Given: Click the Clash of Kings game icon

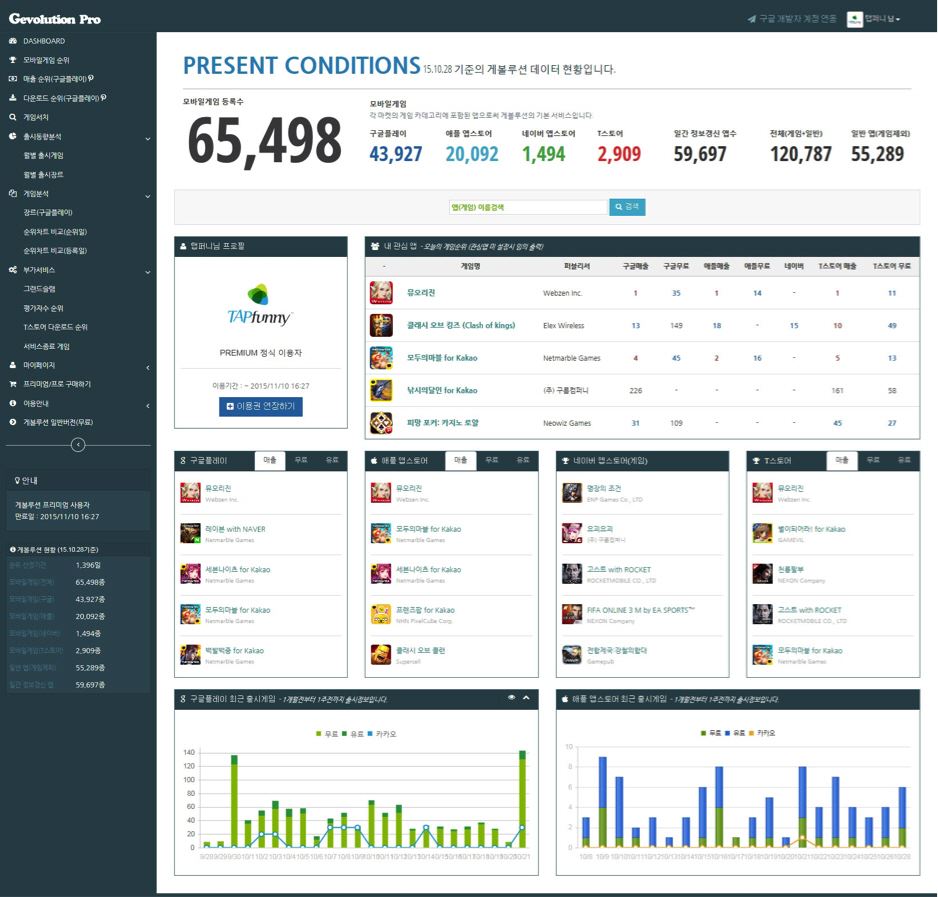Looking at the screenshot, I should 381,326.
